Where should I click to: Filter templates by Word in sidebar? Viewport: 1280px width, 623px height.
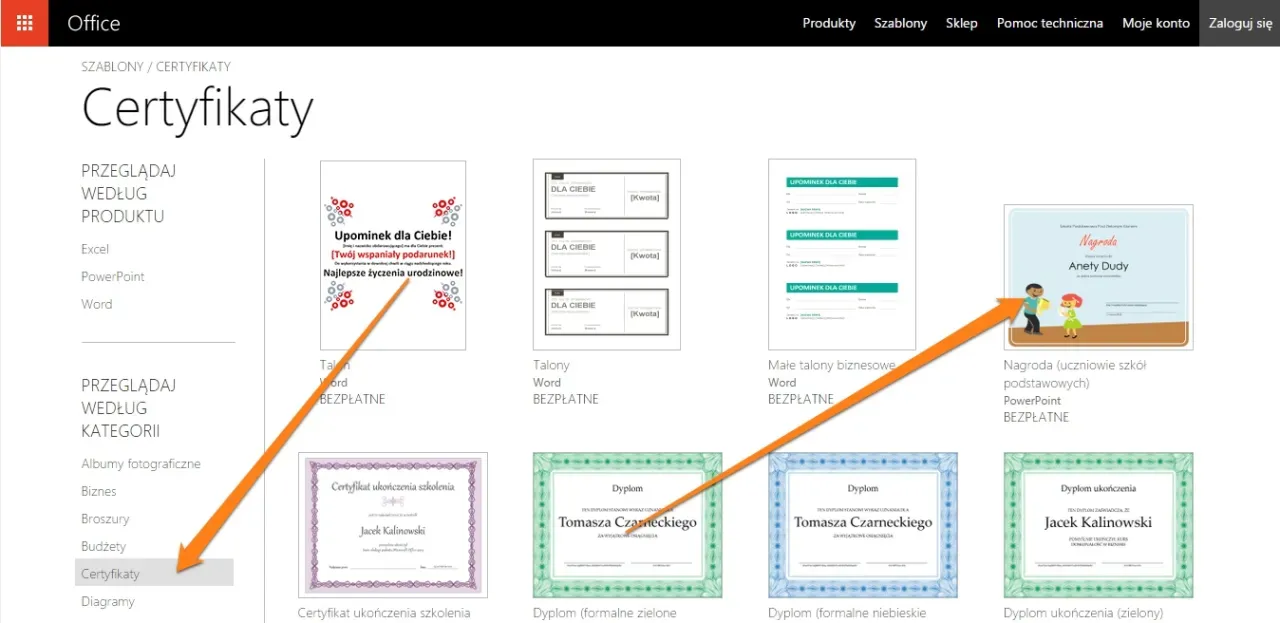97,304
